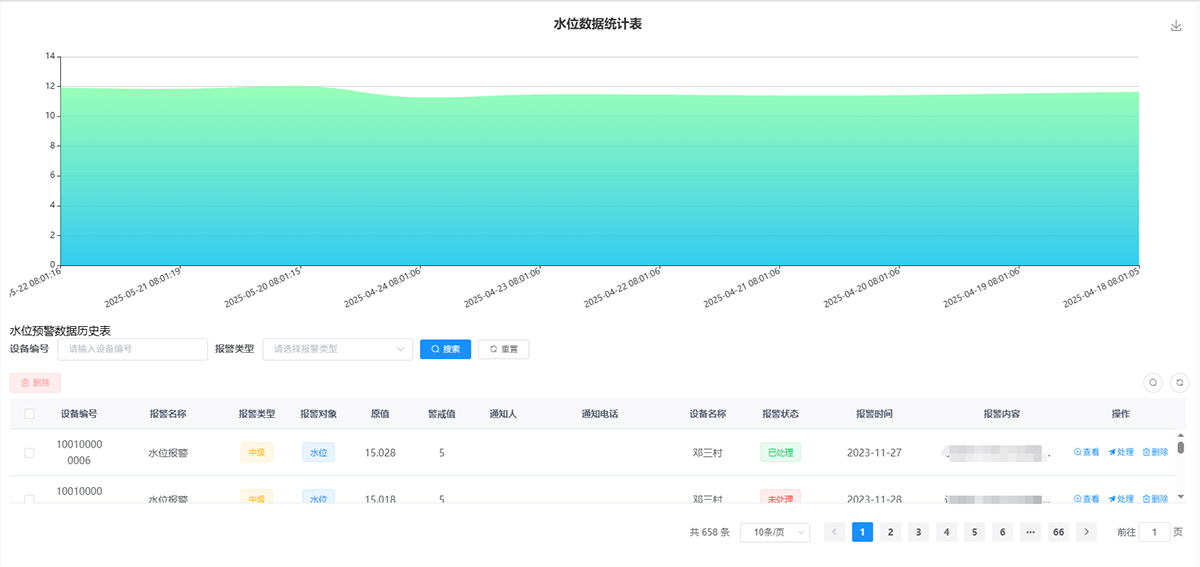The width and height of the screenshot is (1200, 567).
Task: Click the round search toggle icon above table
Action: click(1153, 382)
